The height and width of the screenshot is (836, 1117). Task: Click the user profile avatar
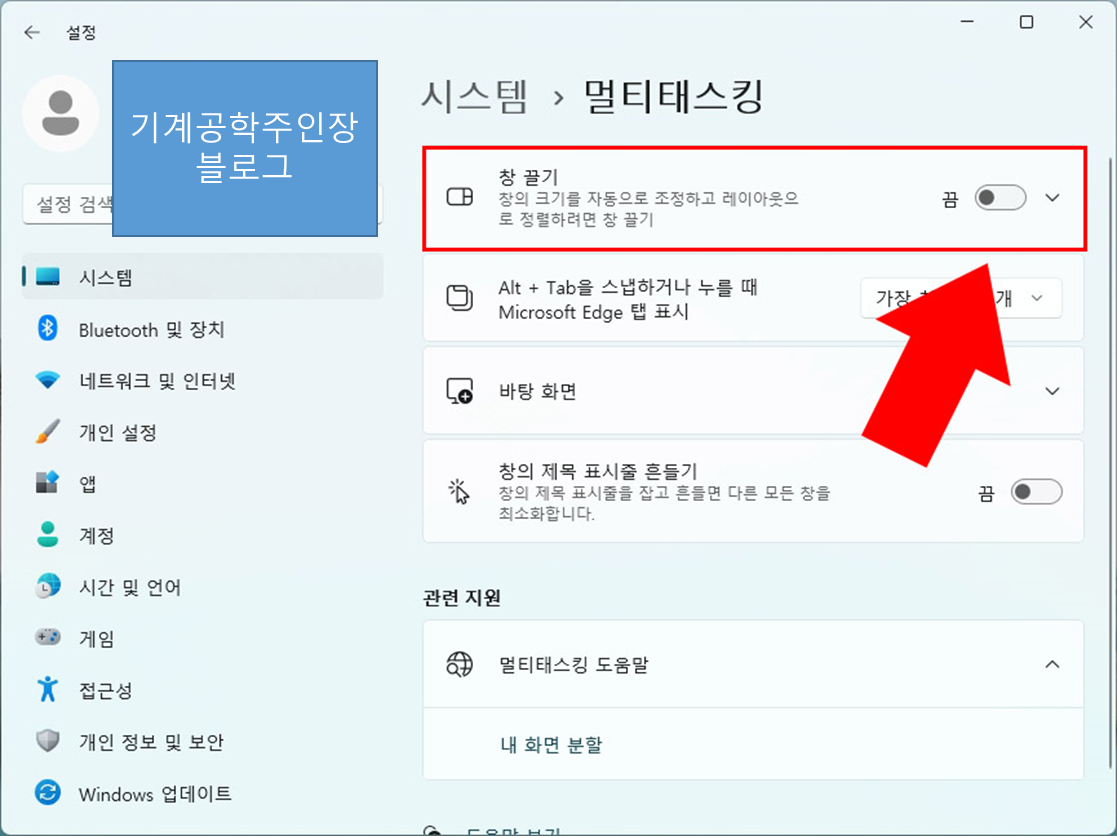pos(61,113)
